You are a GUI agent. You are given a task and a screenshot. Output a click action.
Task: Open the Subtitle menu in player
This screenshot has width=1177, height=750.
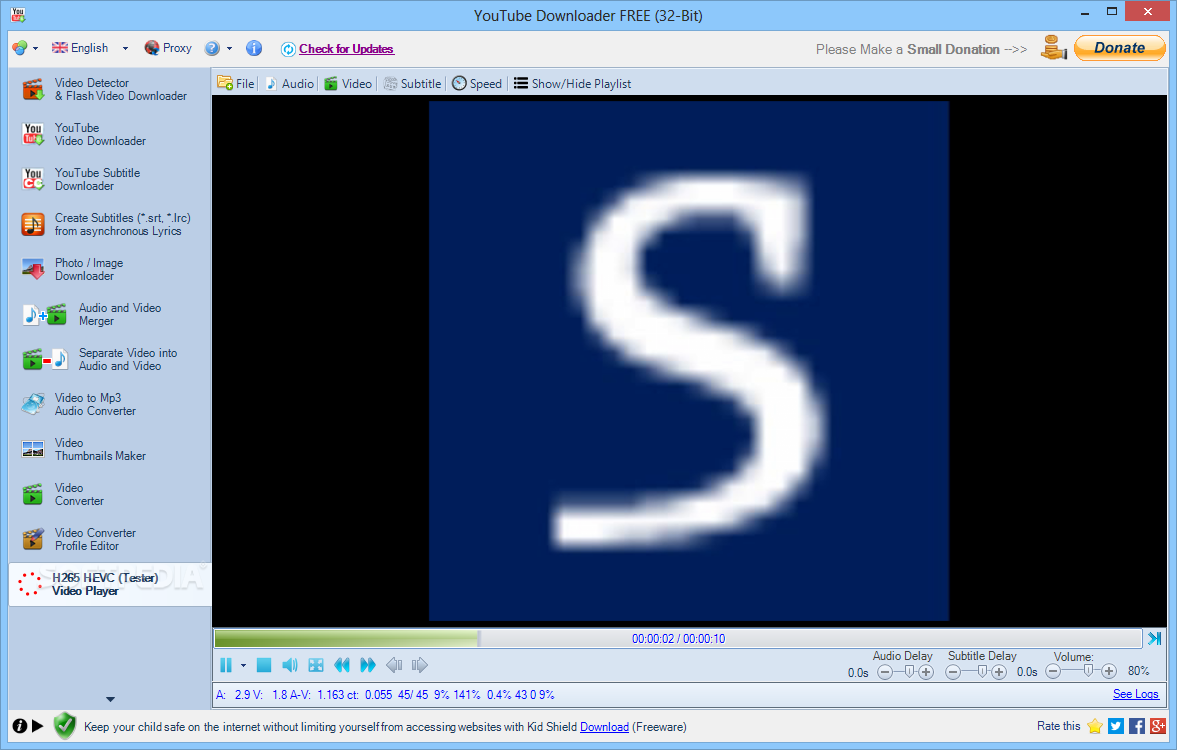tap(412, 83)
